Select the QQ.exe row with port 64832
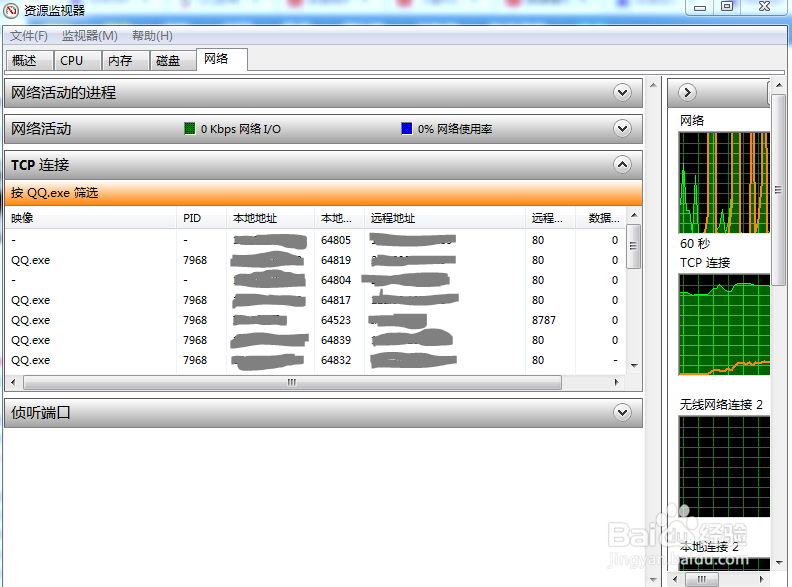792x587 pixels. (x=316, y=360)
